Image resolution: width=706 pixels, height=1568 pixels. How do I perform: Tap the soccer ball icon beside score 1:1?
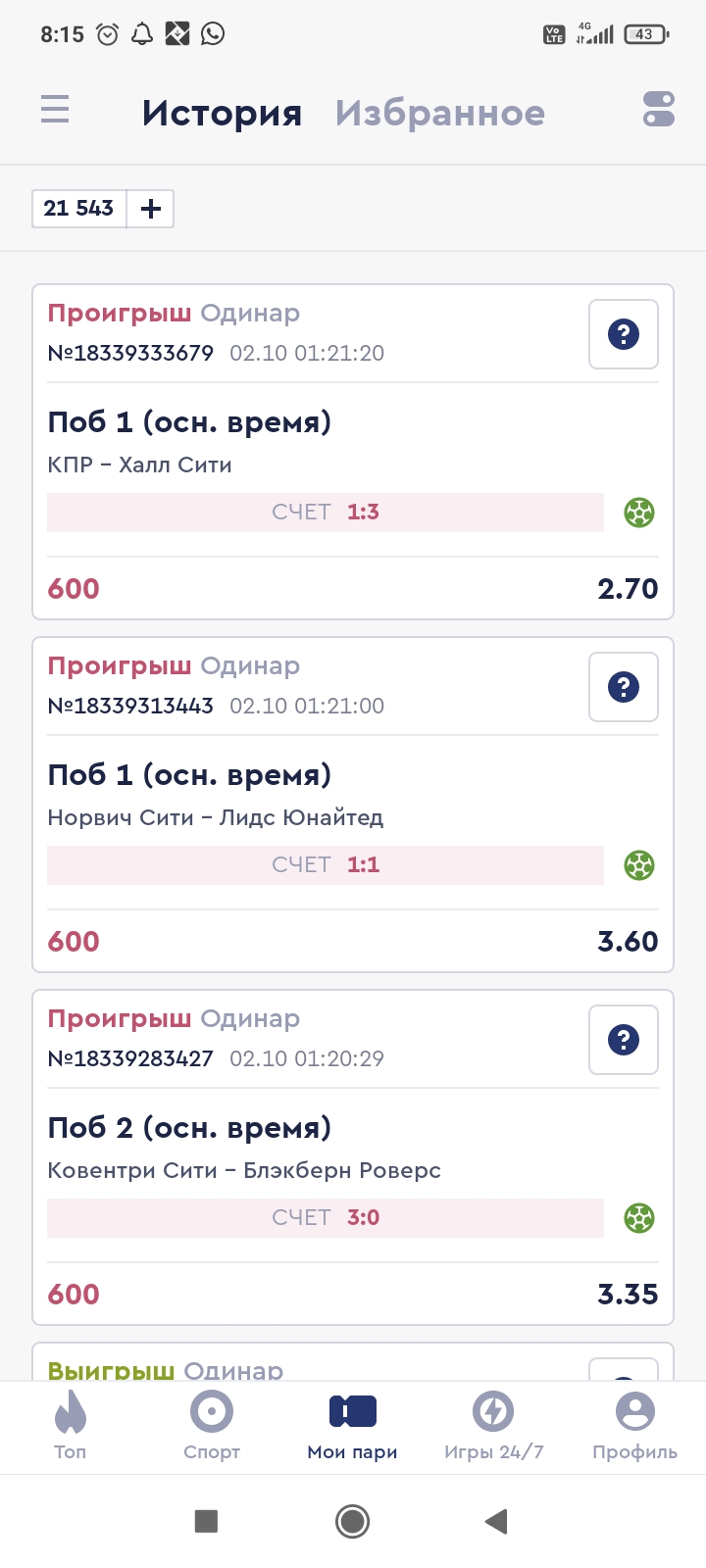point(639,865)
